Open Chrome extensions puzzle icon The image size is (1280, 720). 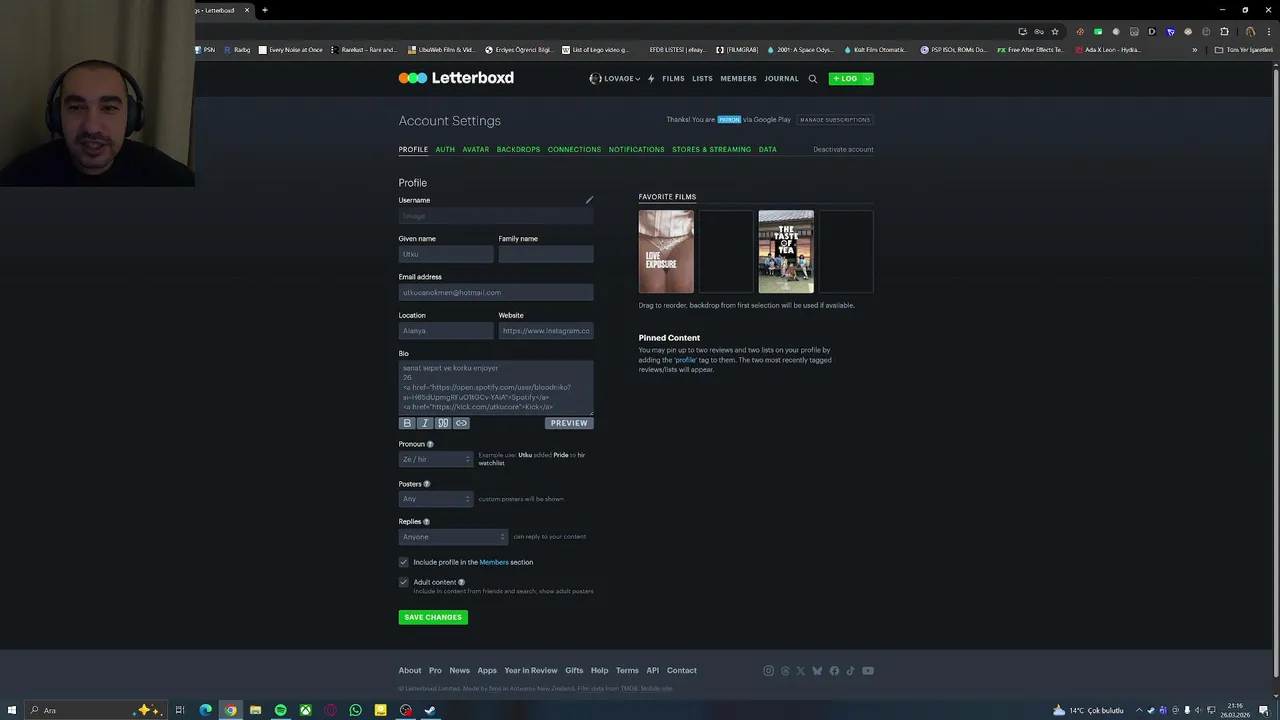click(x=1224, y=32)
